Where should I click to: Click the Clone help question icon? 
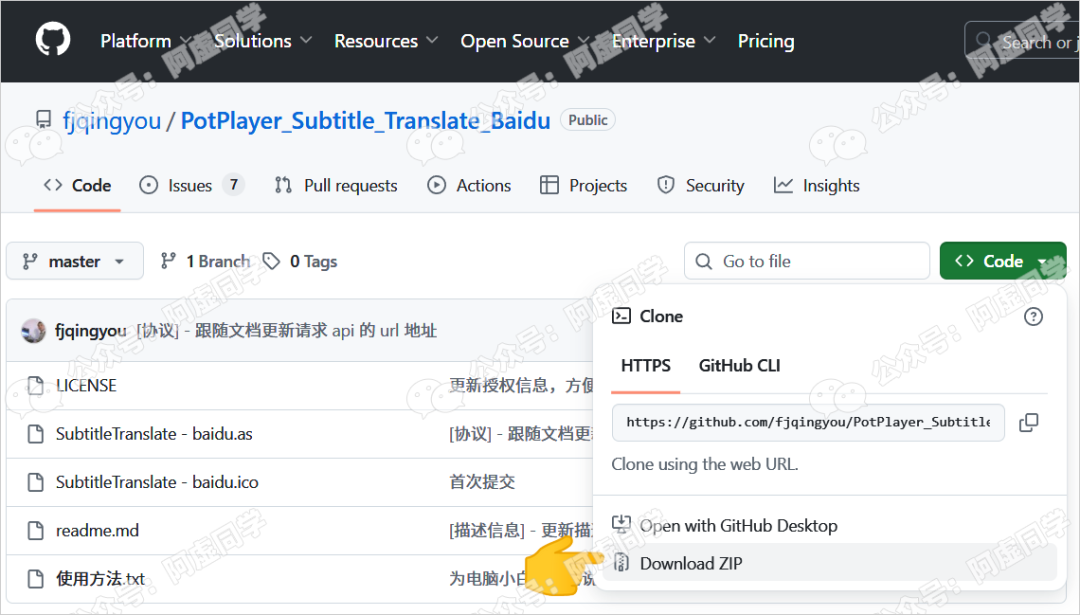pyautogui.click(x=1033, y=316)
